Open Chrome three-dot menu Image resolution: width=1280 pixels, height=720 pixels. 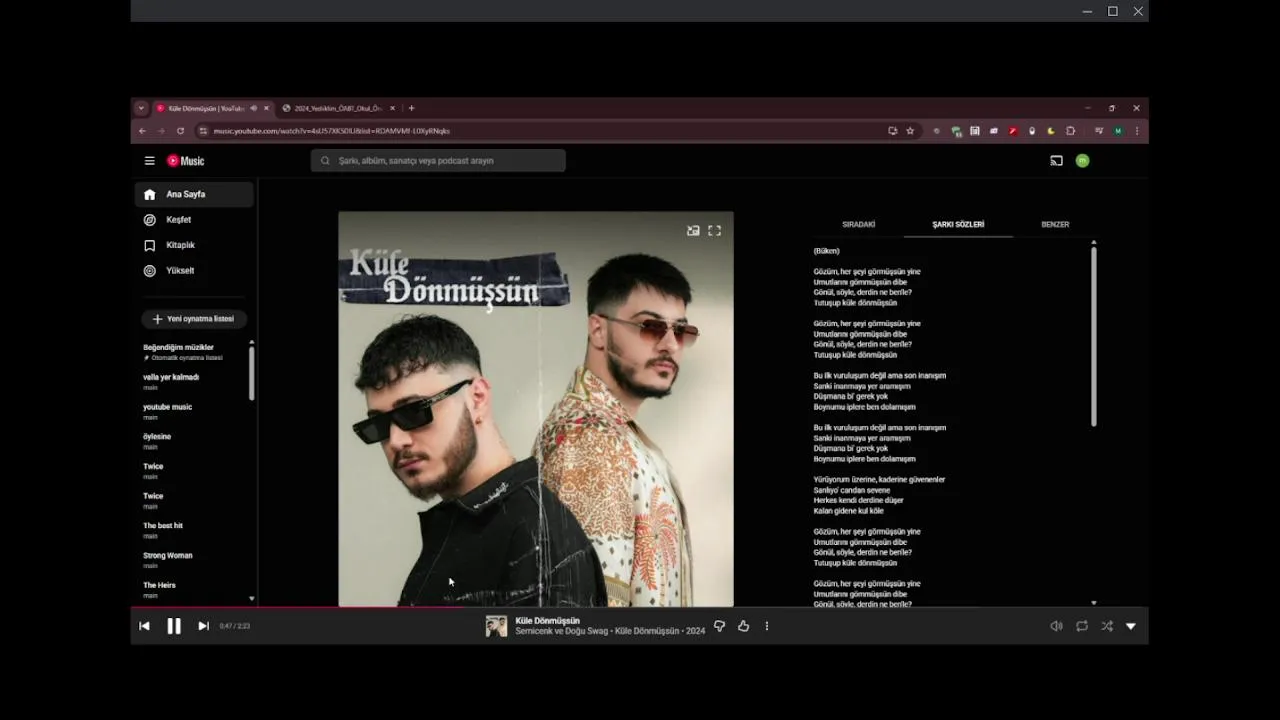1137,131
